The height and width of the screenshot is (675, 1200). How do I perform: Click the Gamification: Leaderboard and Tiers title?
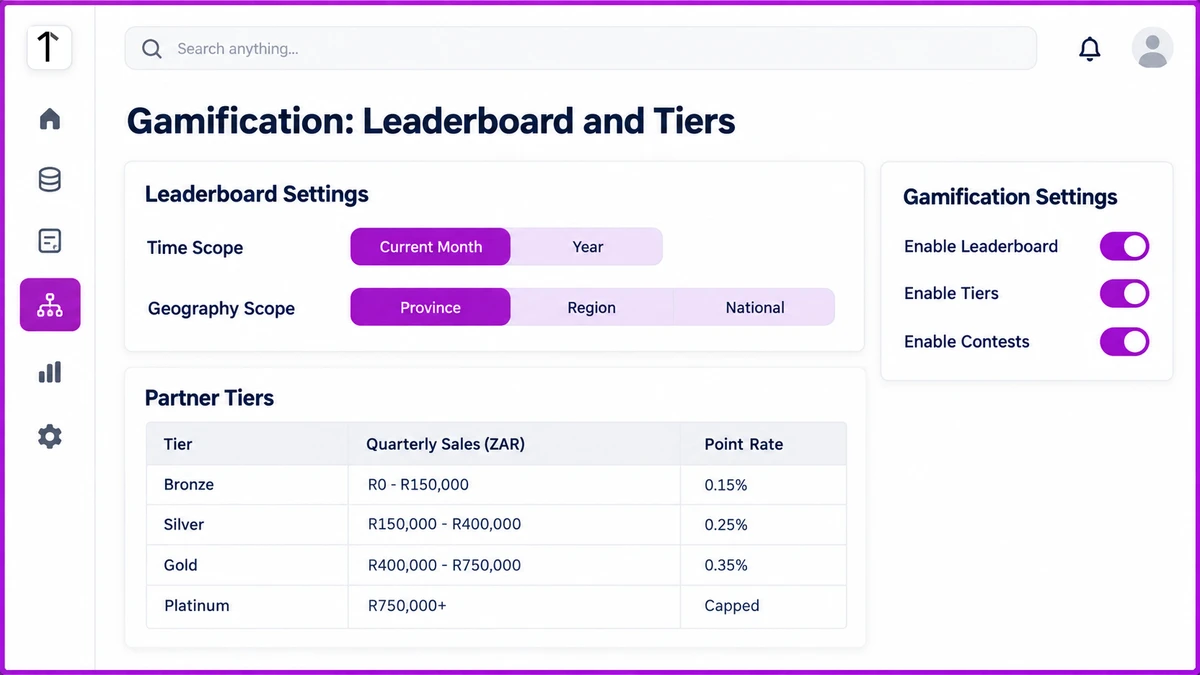click(431, 121)
